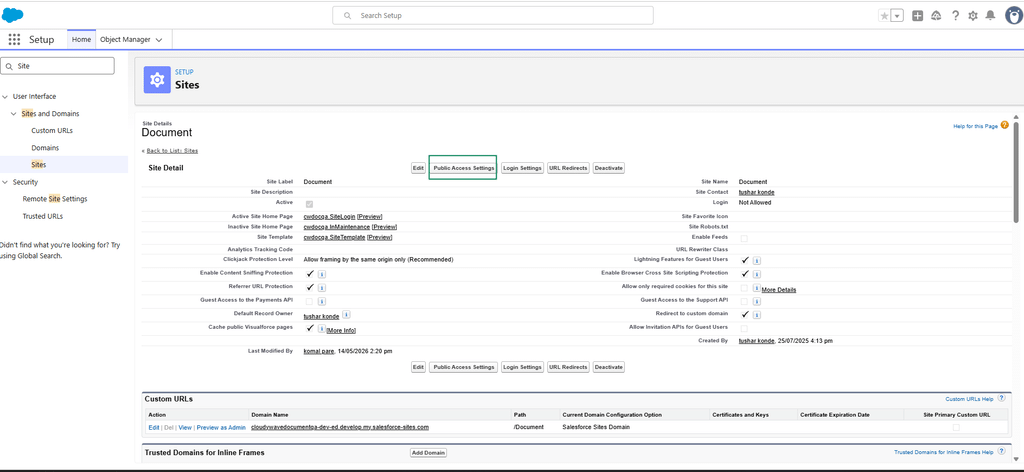Click the top Login Settings button

pos(522,168)
